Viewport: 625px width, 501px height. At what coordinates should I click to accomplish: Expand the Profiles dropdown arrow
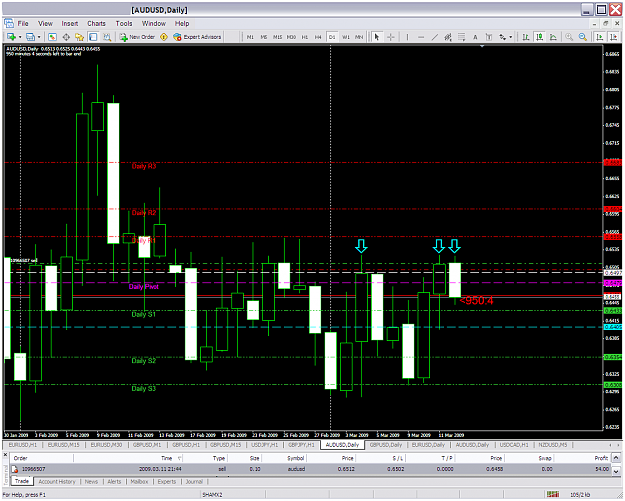click(x=39, y=37)
